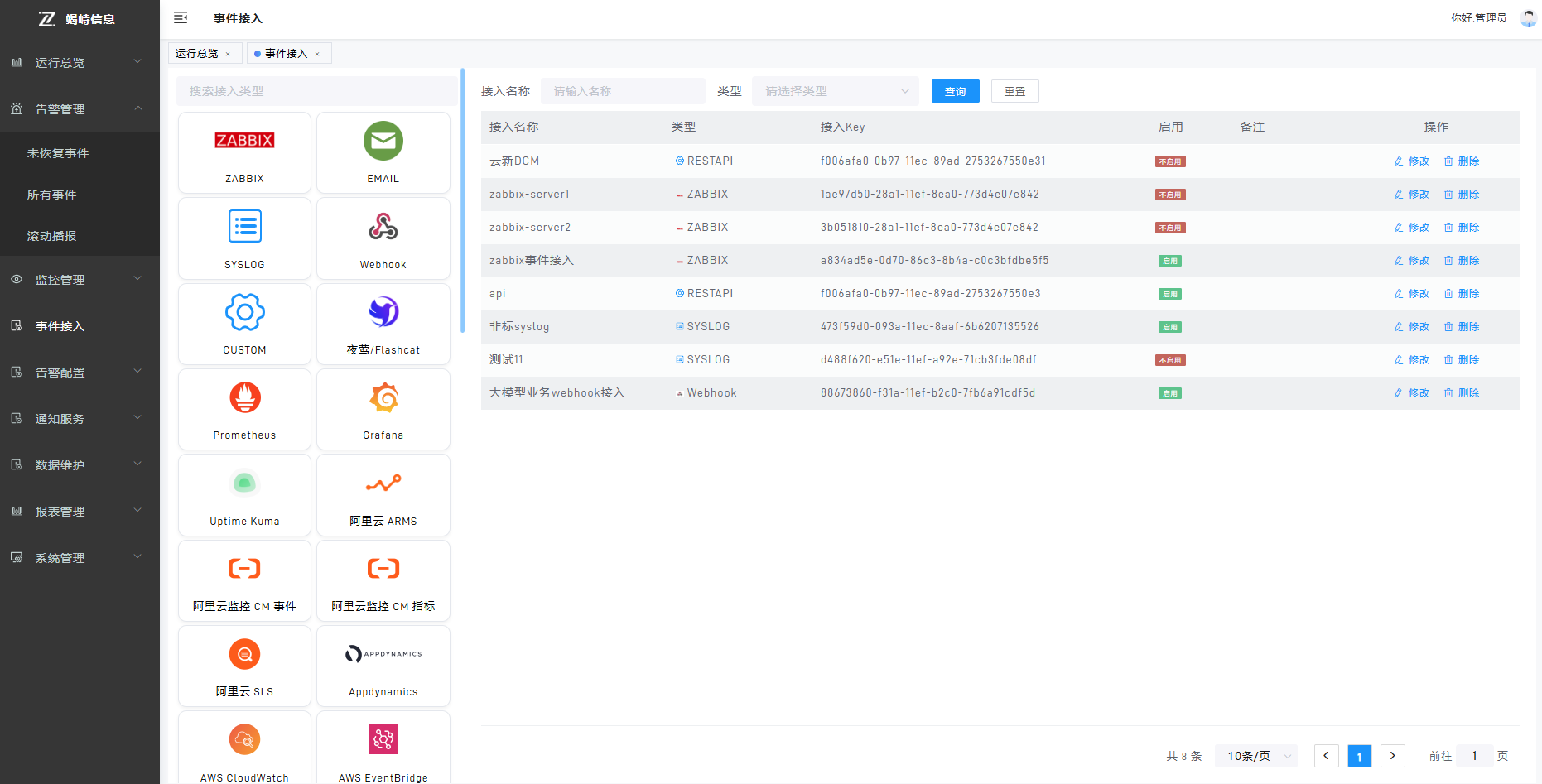This screenshot has height=784, width=1542.
Task: Toggle the 不启用 status of zabbix-server2
Action: [x=1170, y=228]
